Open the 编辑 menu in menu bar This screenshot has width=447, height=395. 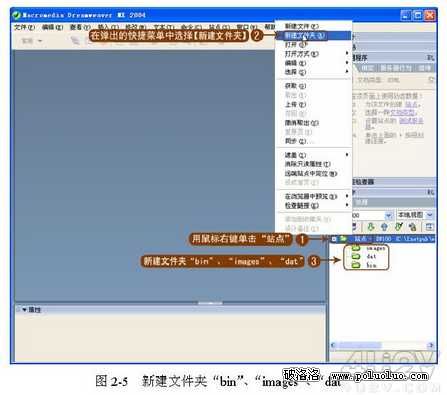coord(52,27)
